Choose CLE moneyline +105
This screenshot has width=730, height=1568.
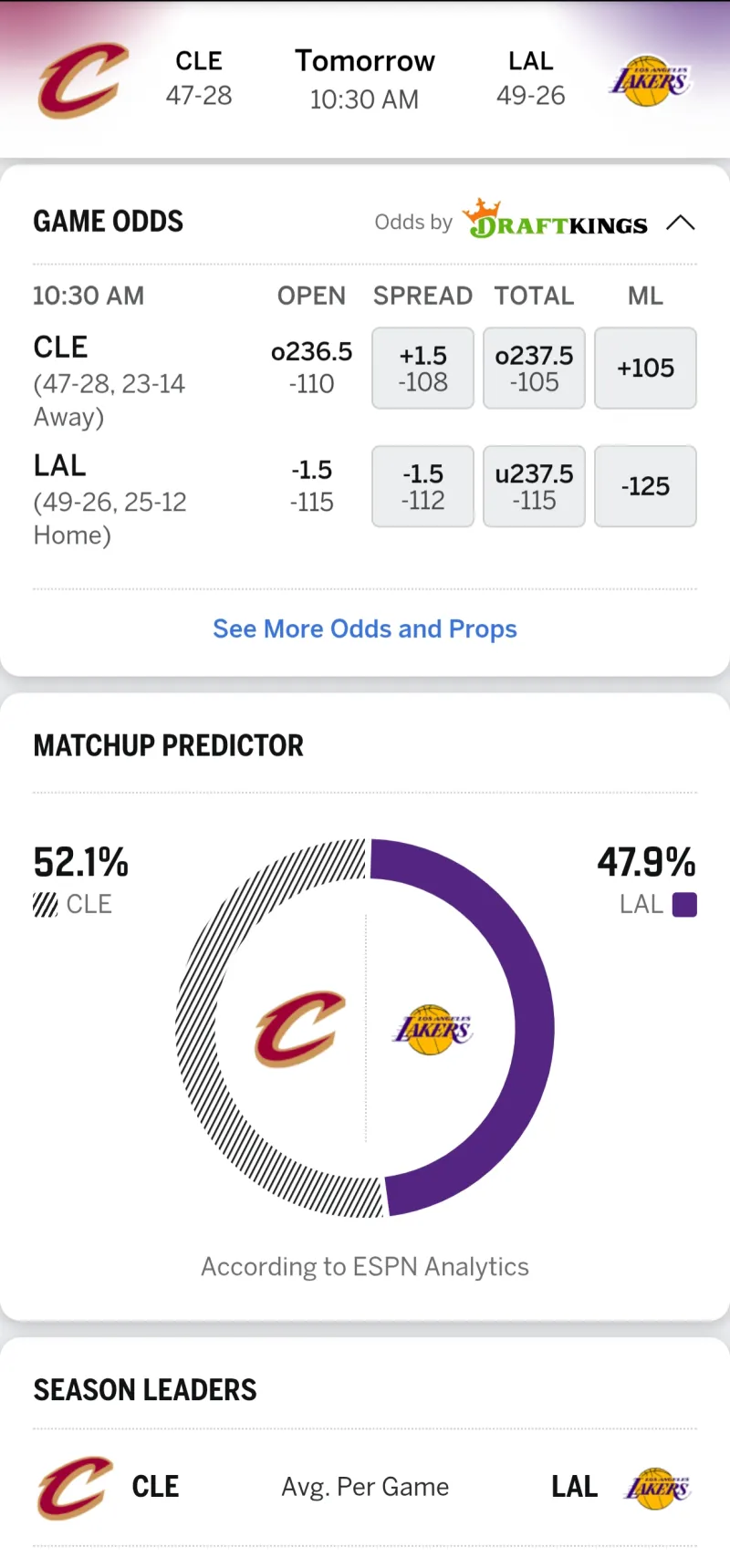click(645, 369)
